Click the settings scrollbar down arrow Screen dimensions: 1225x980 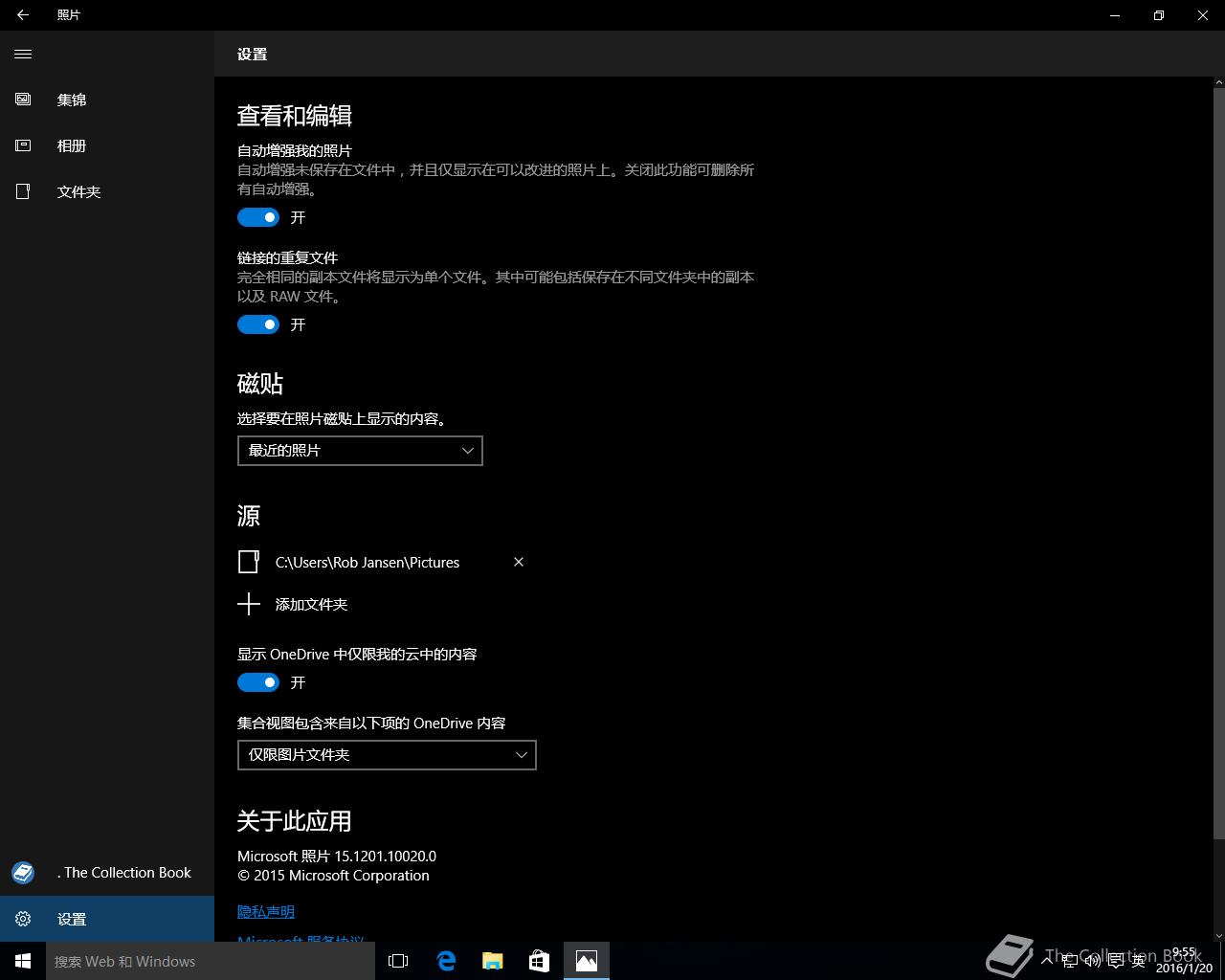coord(1218,934)
